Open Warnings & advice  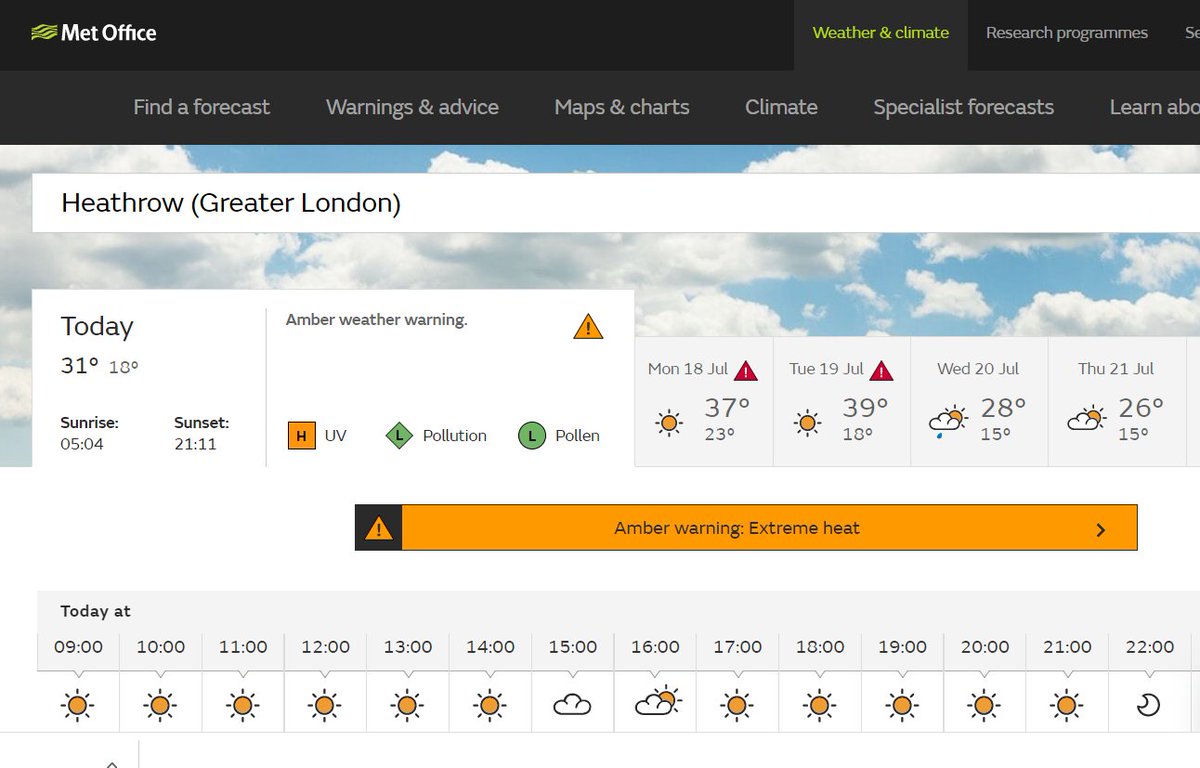click(412, 107)
